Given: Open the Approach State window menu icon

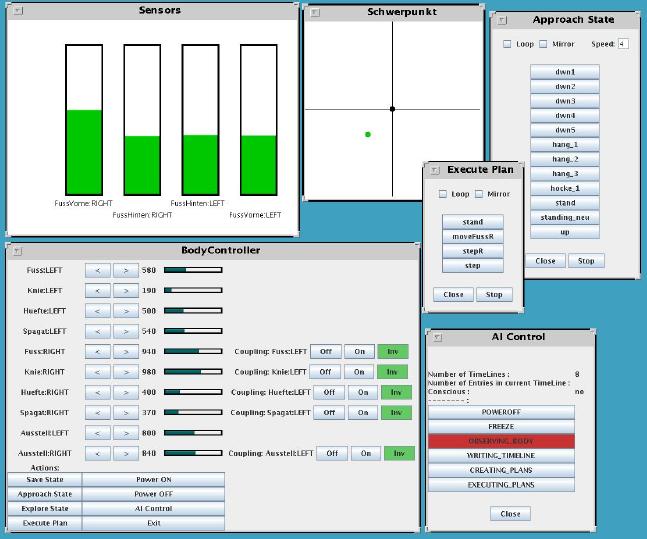Looking at the screenshot, I should point(501,20).
